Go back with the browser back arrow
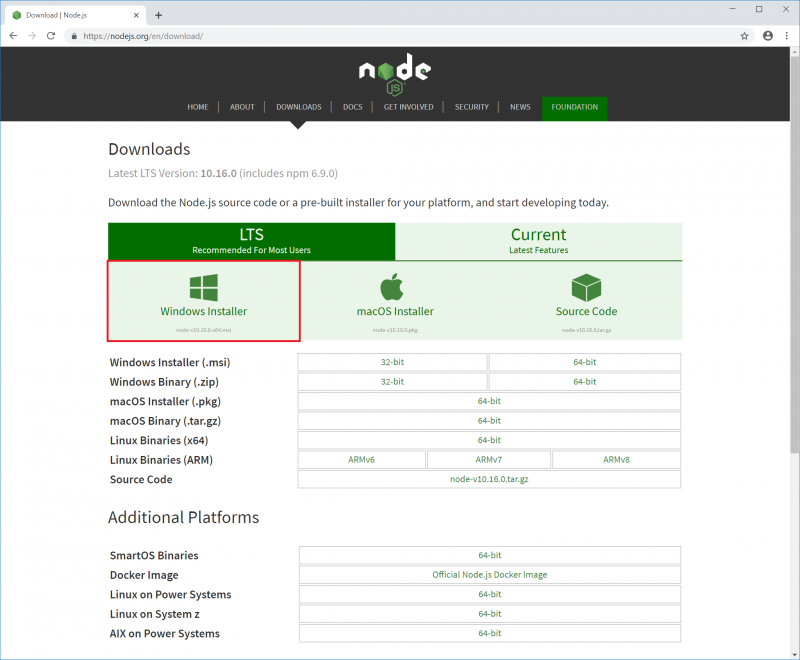 pos(13,36)
